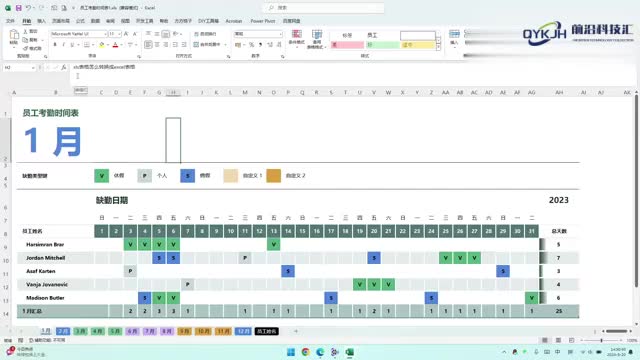Toggle Normal view in status bar
640x360 pixels.
pyautogui.click(x=544, y=340)
